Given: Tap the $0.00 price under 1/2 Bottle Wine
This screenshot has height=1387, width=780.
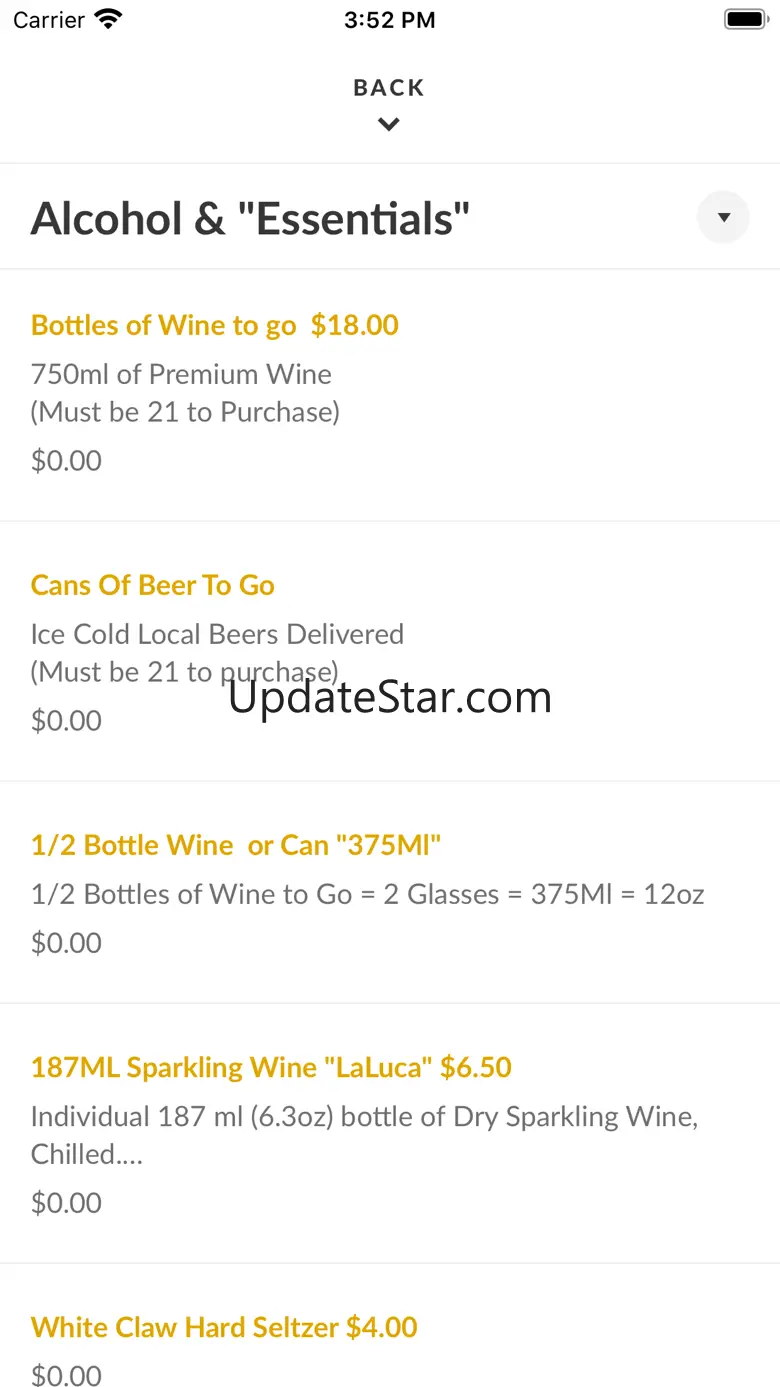Looking at the screenshot, I should pos(66,942).
